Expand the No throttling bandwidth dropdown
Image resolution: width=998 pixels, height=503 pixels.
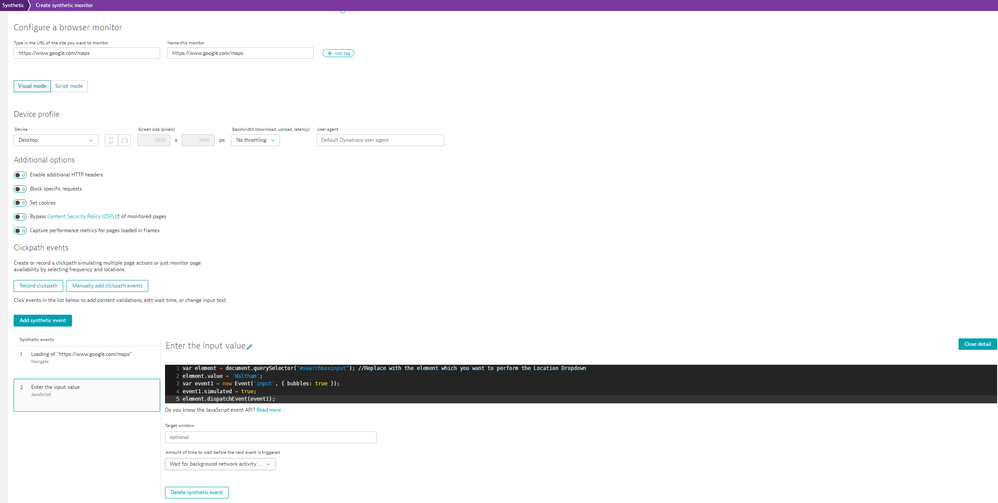(255, 140)
